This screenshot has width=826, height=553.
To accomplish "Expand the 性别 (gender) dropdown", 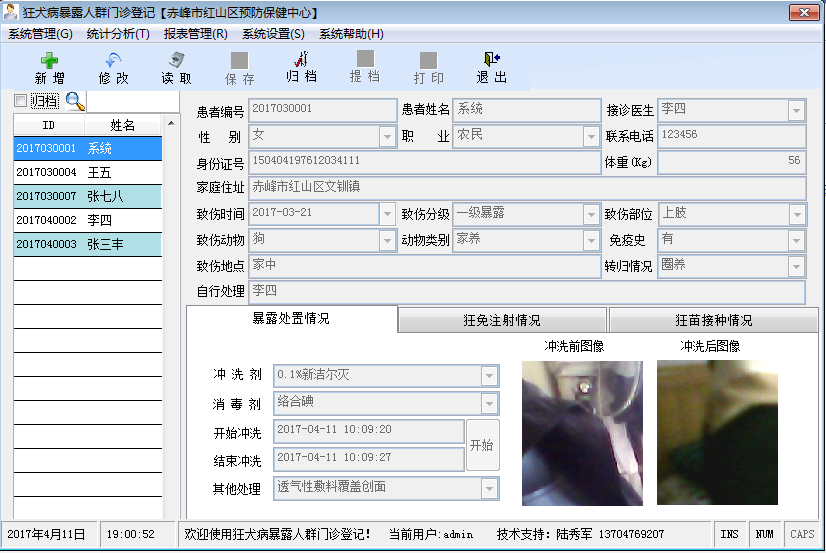I will point(387,137).
